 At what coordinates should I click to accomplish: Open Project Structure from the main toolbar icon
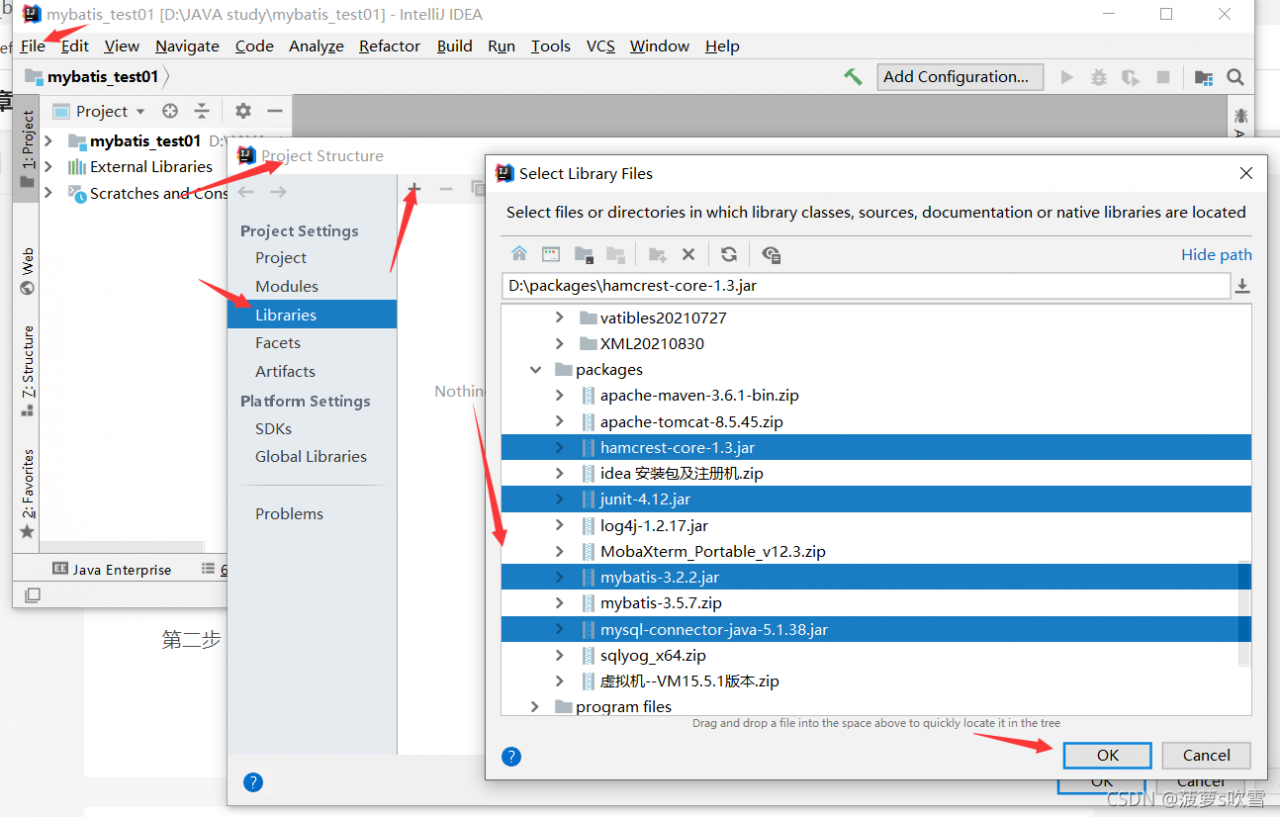pos(1204,77)
